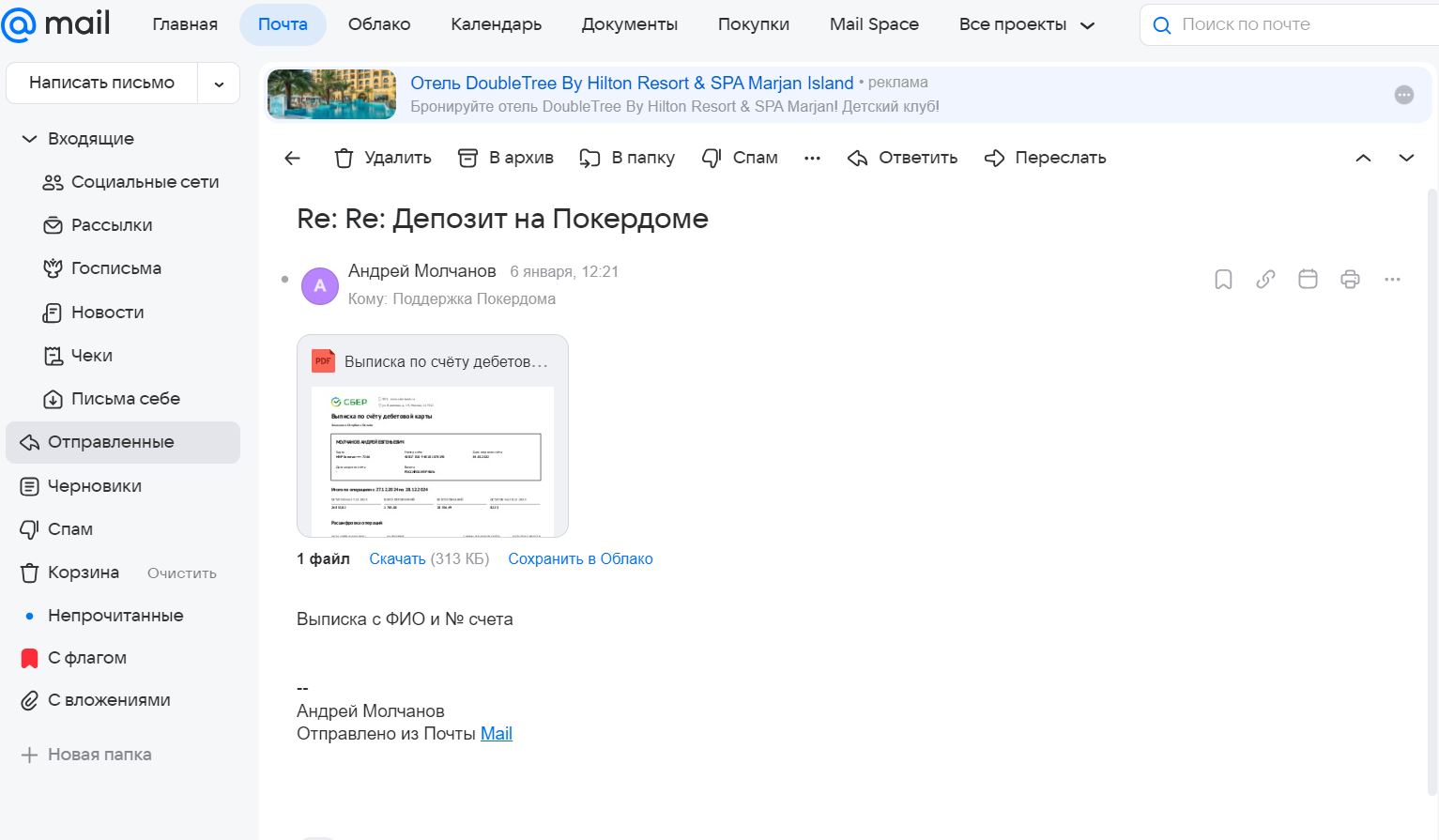This screenshot has width=1439, height=840.
Task: Open message options ellipsis near print
Action: [x=1392, y=280]
